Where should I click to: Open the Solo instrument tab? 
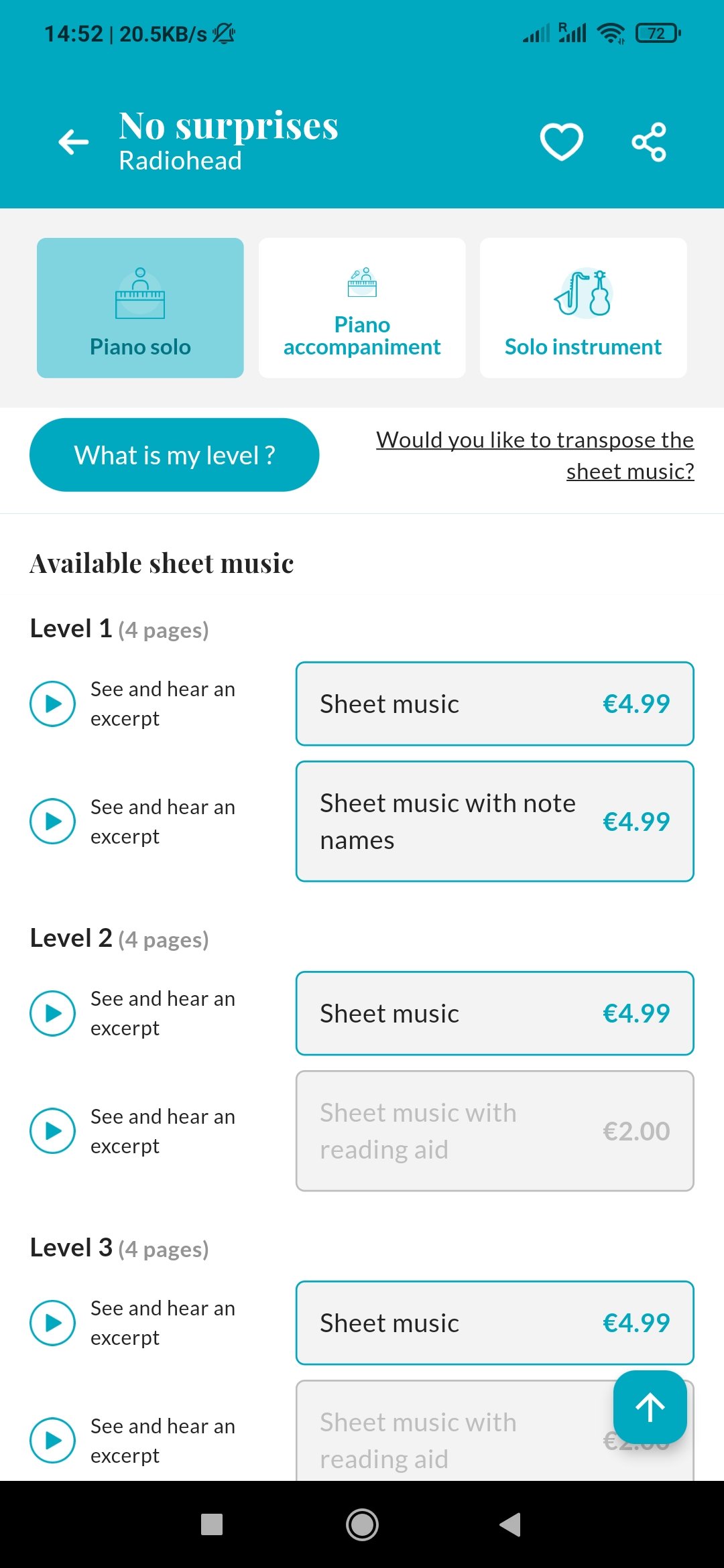click(583, 308)
